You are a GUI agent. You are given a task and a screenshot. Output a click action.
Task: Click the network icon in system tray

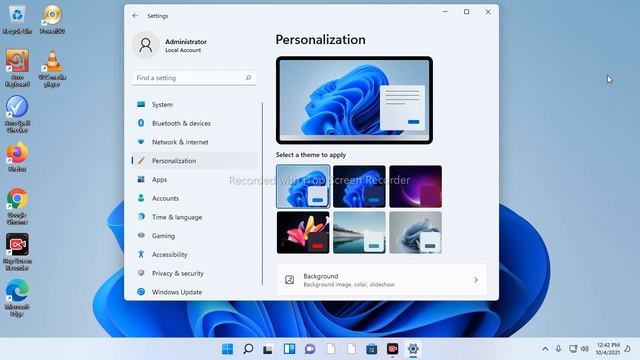click(x=573, y=349)
